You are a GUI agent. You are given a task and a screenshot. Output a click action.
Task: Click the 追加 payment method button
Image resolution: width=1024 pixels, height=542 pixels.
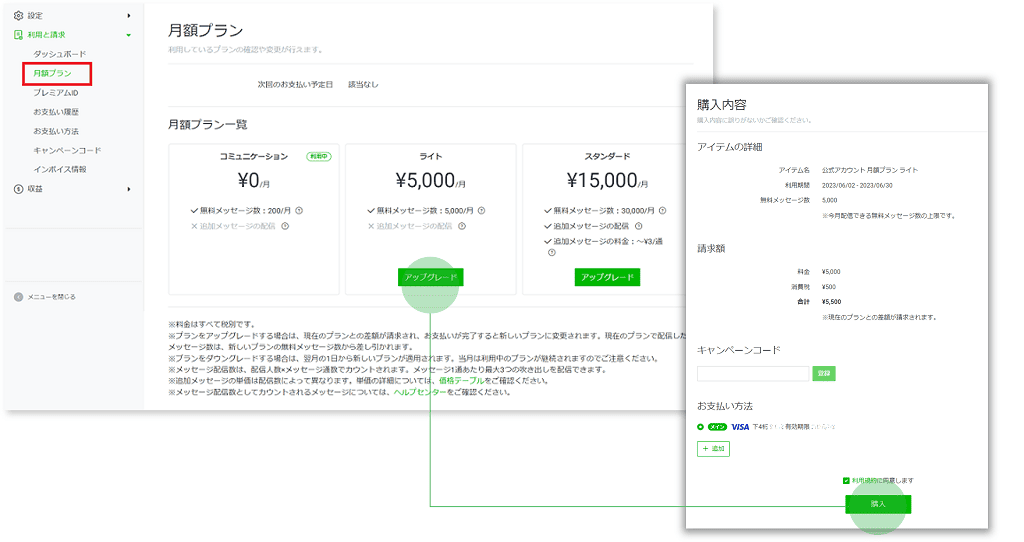(x=713, y=450)
